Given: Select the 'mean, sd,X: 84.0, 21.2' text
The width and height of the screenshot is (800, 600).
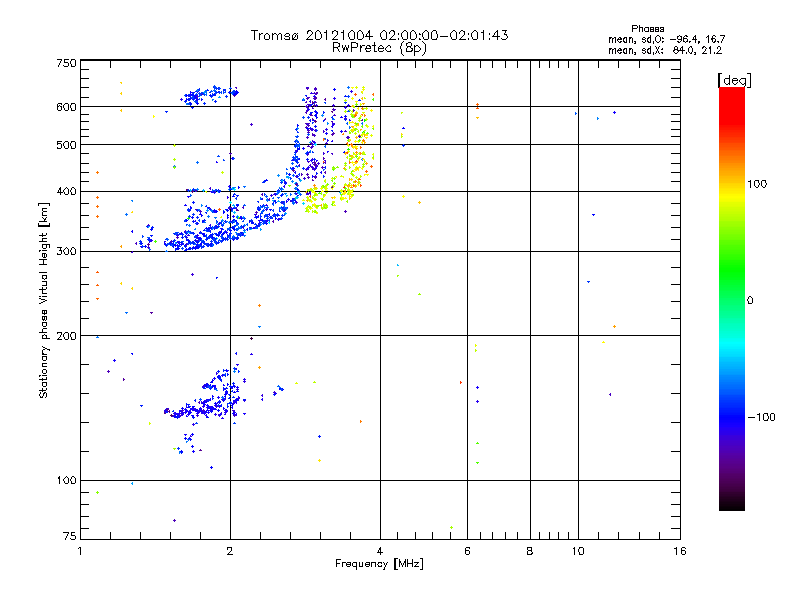Looking at the screenshot, I should tap(665, 51).
